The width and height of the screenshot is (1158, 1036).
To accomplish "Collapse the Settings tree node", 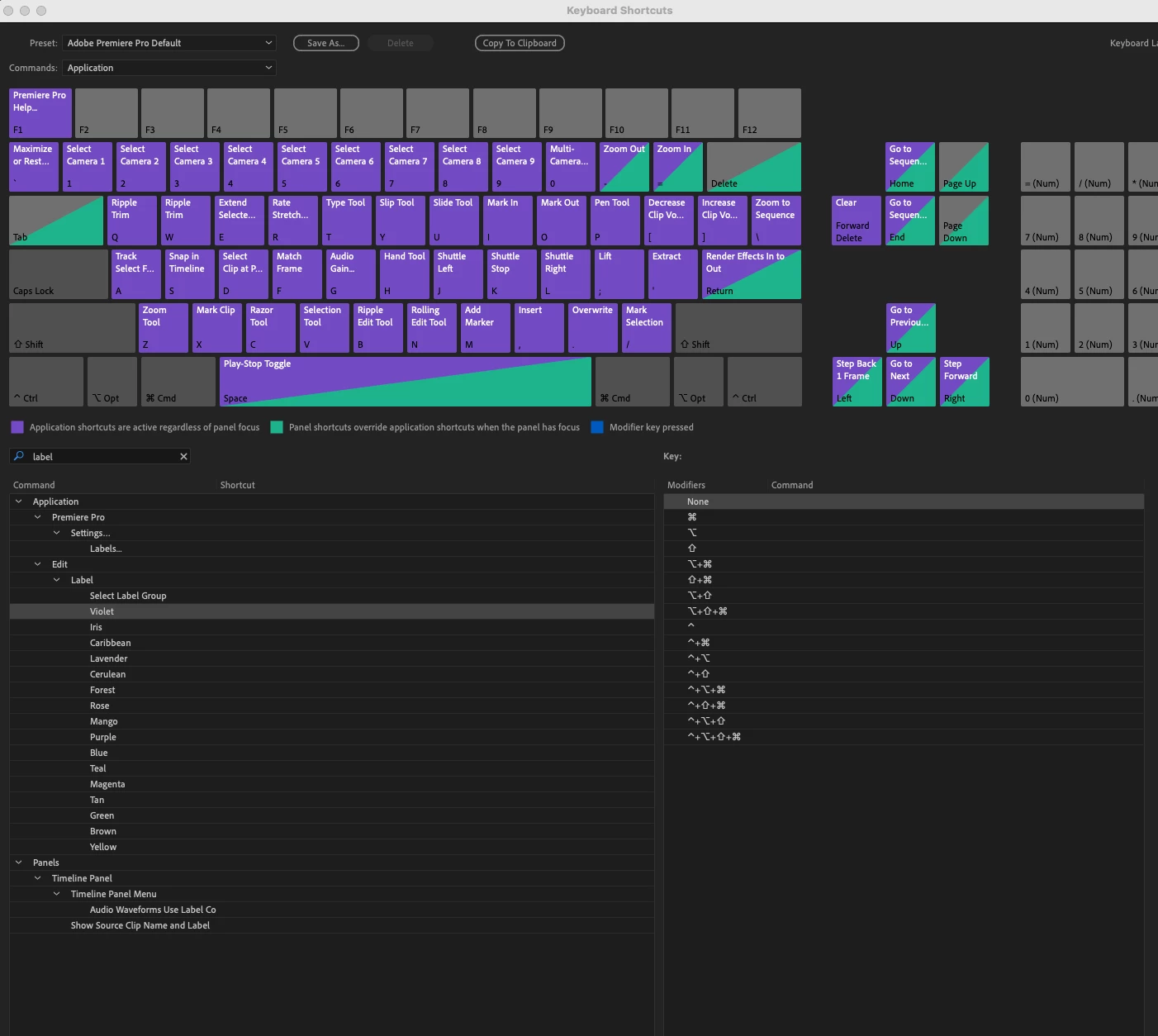I will (56, 533).
